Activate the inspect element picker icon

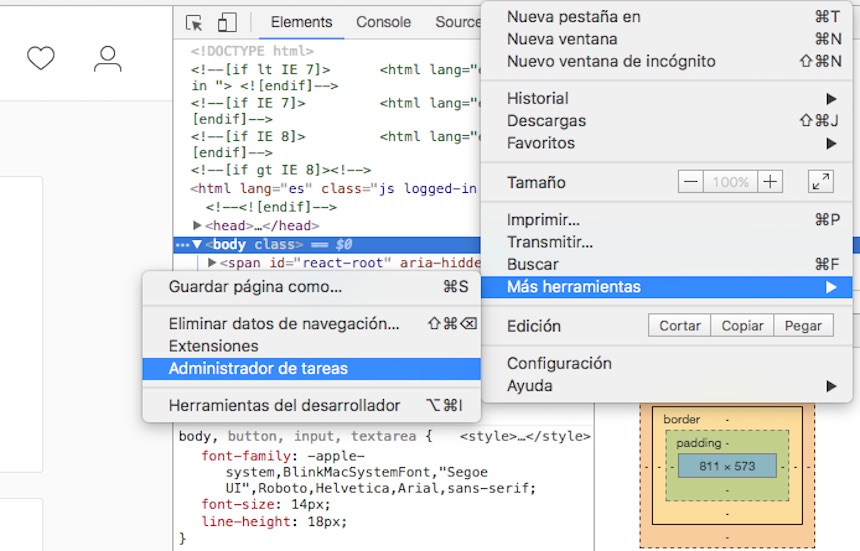(x=195, y=22)
